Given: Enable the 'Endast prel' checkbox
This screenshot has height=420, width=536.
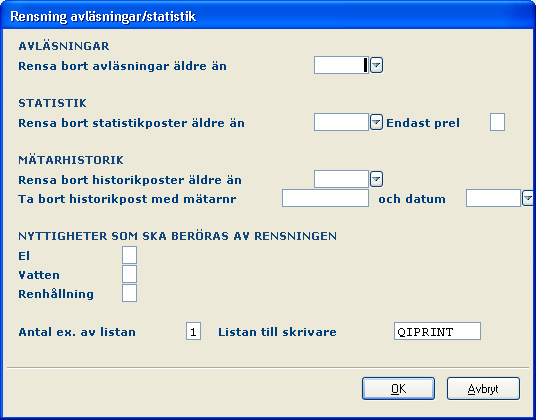Looking at the screenshot, I should 497,122.
